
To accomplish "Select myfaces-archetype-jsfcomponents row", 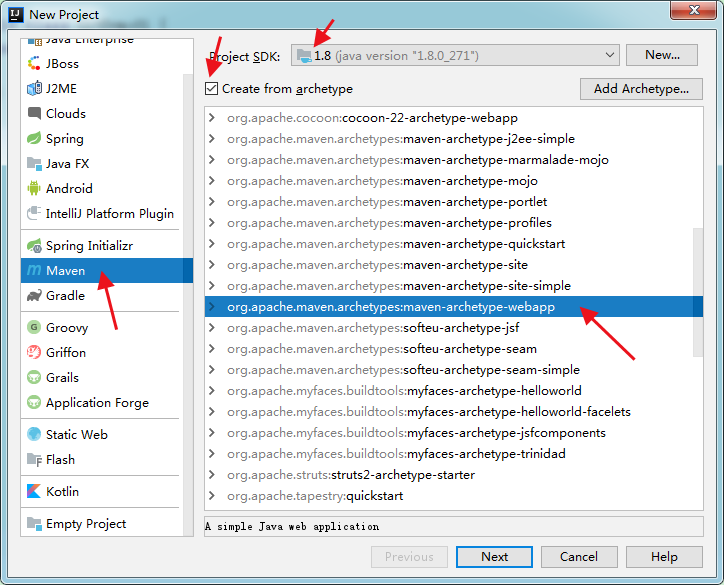I will 454,433.
